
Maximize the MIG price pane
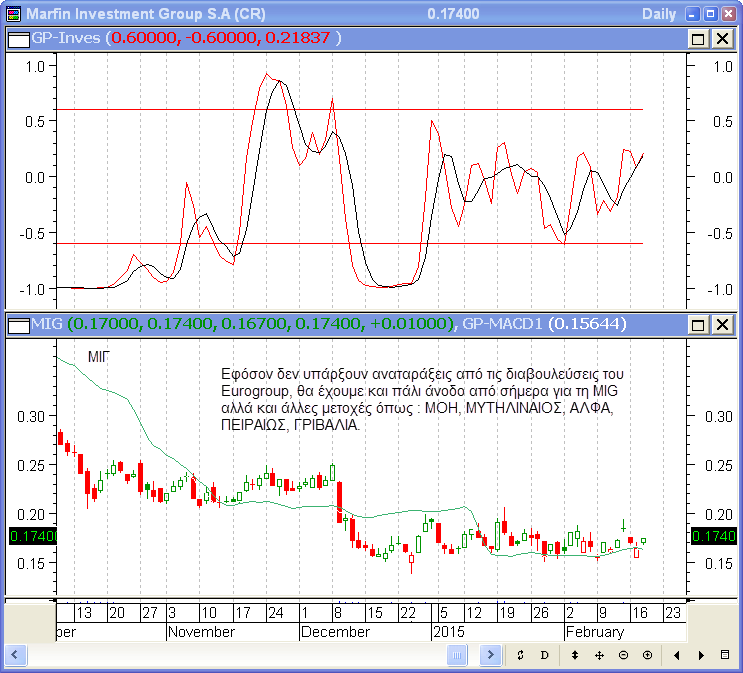point(698,325)
